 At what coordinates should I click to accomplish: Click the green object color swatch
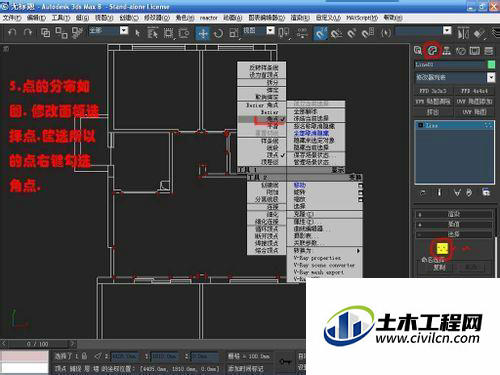click(491, 64)
